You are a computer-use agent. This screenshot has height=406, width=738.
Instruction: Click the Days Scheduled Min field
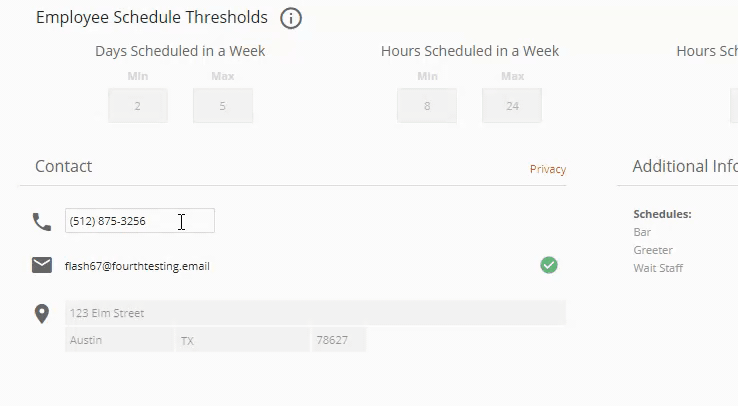(x=138, y=106)
